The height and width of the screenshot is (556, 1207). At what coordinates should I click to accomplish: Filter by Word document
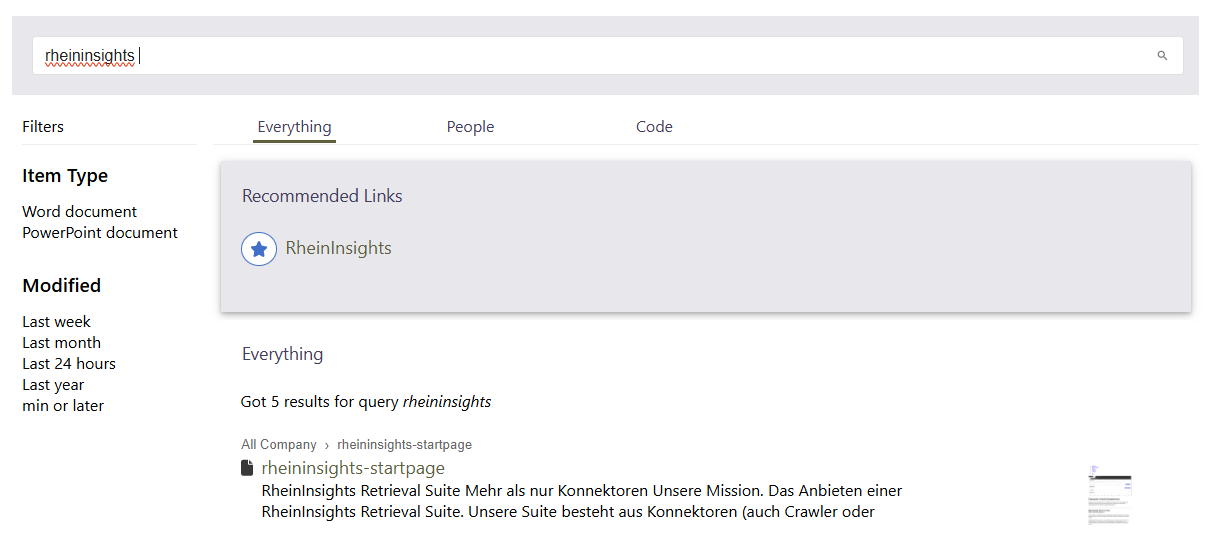[80, 212]
